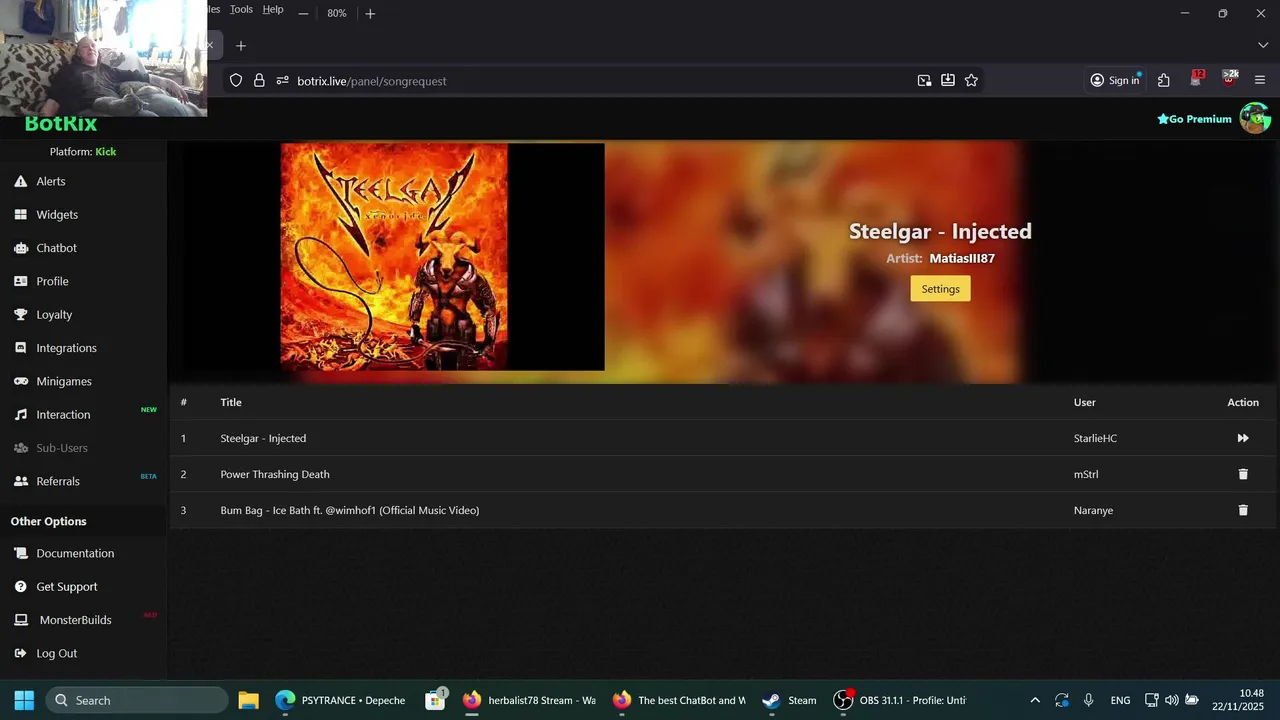Open browser tracking protection shield icon
Image resolution: width=1280 pixels, height=720 pixels.
point(236,81)
